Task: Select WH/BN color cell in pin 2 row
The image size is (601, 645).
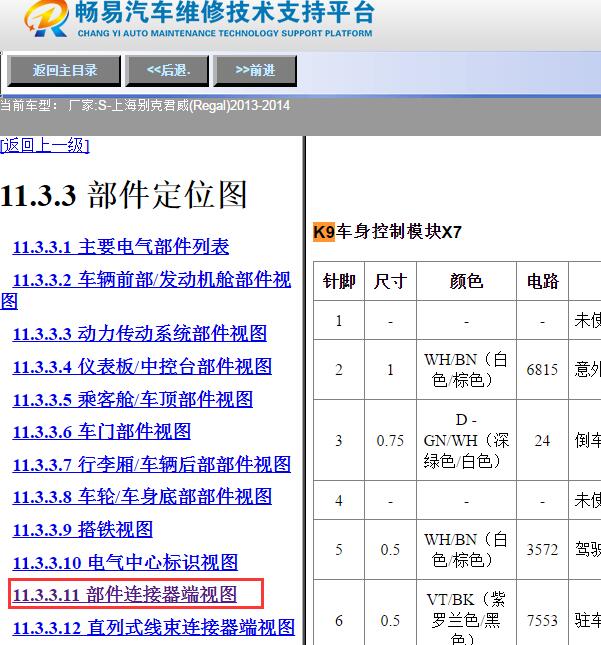Action: [x=466, y=369]
